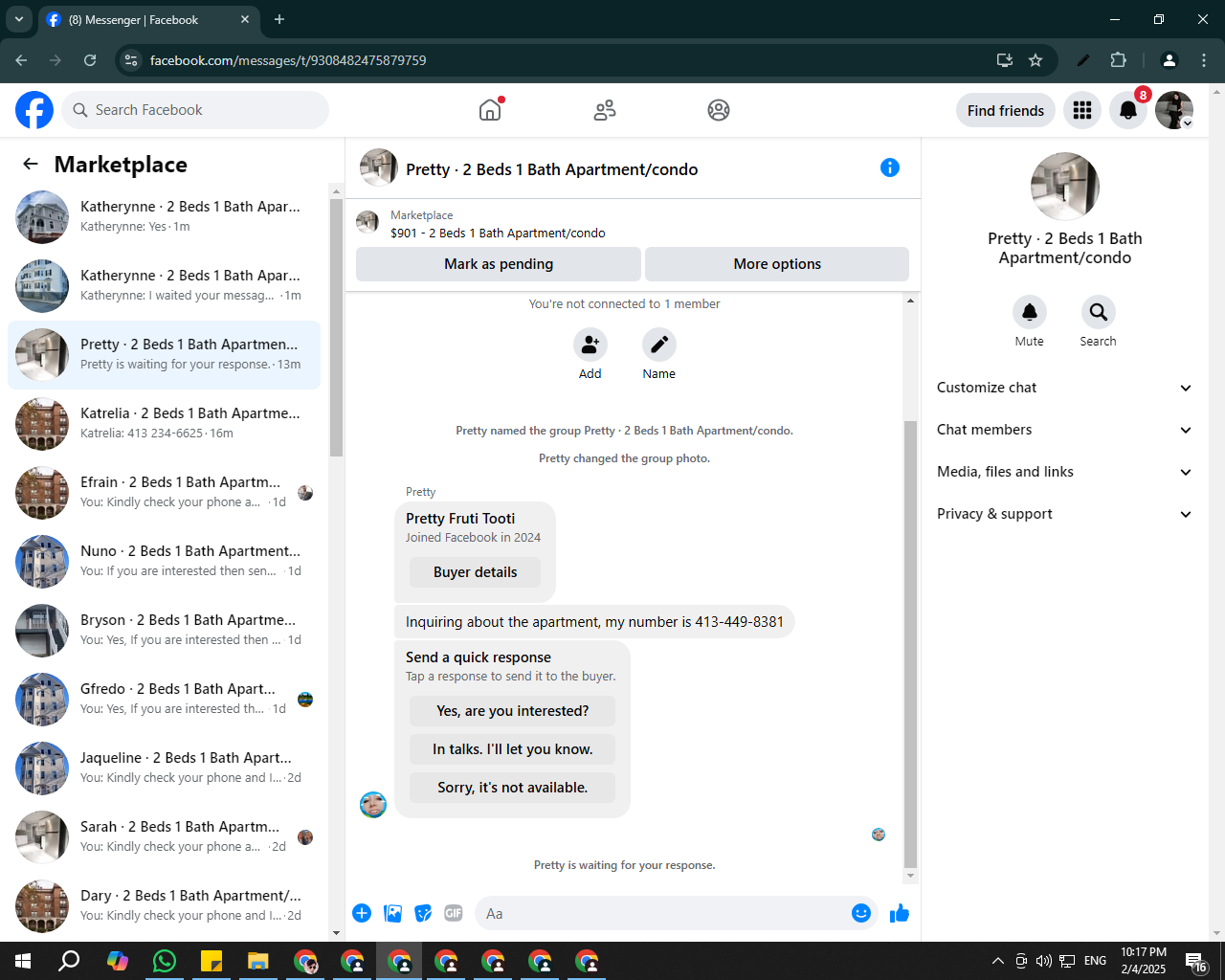
Task: Go to Home feed icon
Action: (490, 110)
